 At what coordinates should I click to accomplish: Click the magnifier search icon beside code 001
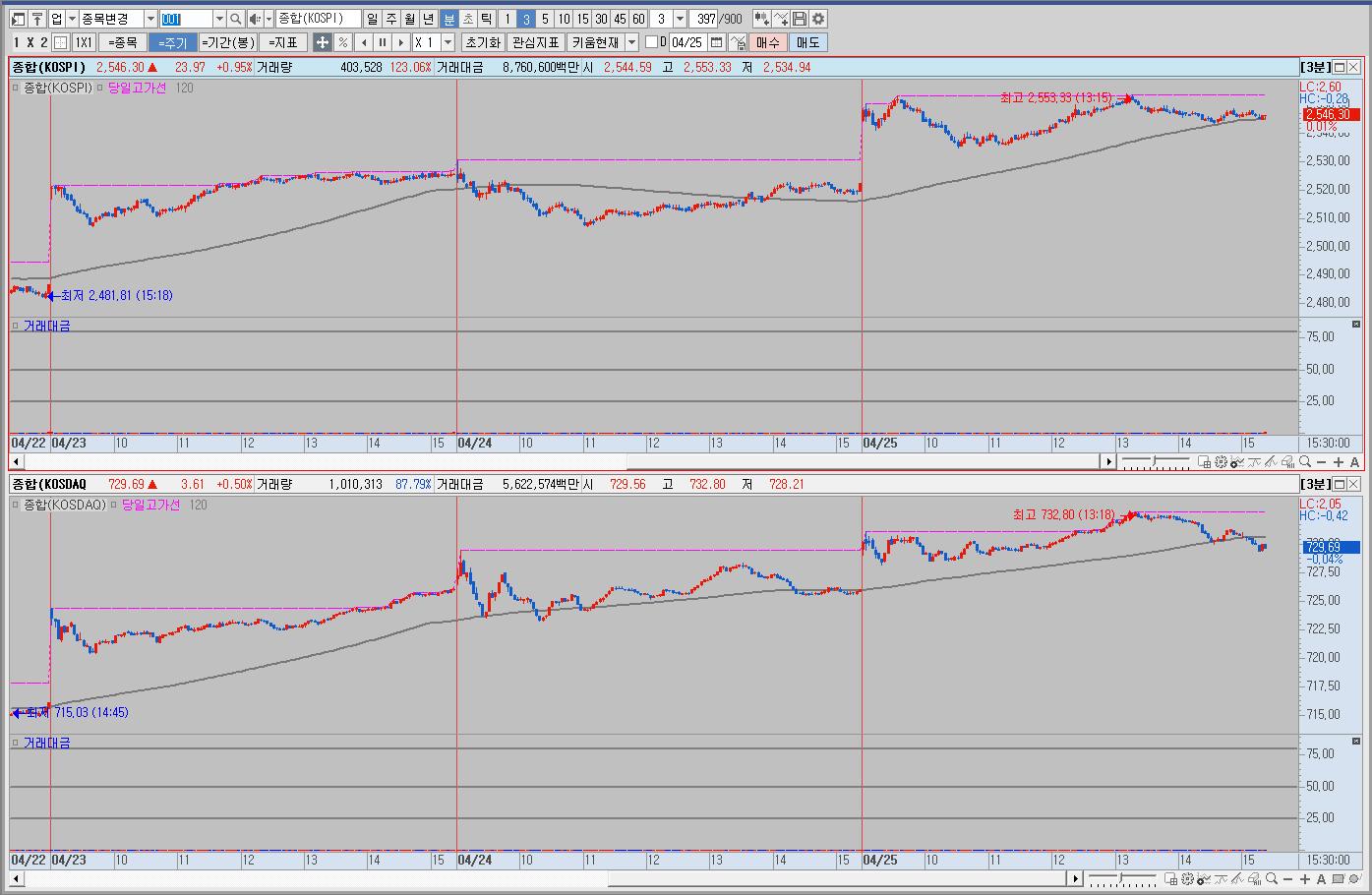[x=235, y=19]
